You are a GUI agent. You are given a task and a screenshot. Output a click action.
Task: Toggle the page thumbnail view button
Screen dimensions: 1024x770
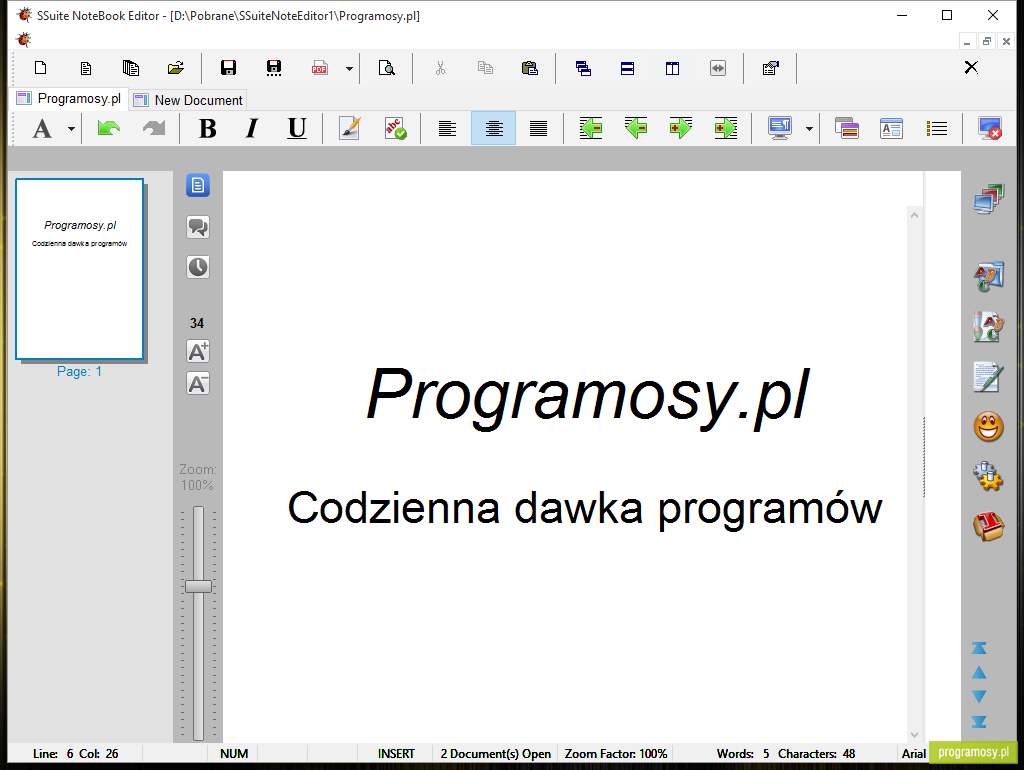[x=198, y=185]
